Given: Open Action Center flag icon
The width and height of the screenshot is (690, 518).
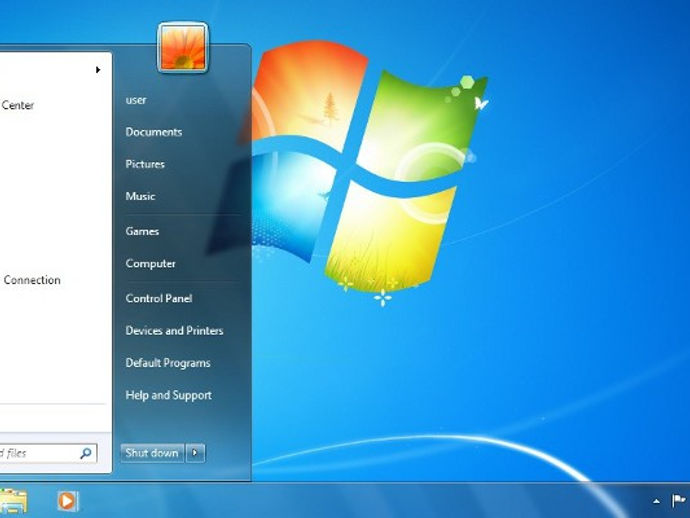Looking at the screenshot, I should tap(678, 501).
